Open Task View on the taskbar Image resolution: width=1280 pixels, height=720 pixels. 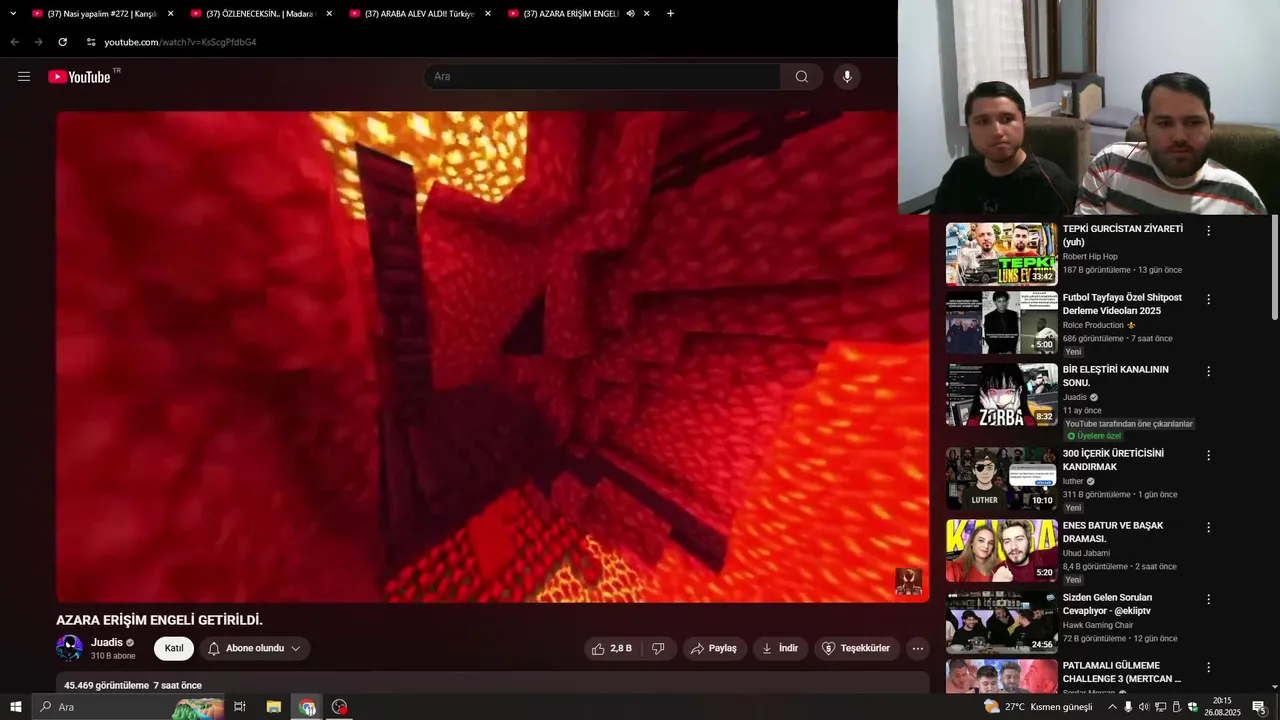[x=240, y=707]
